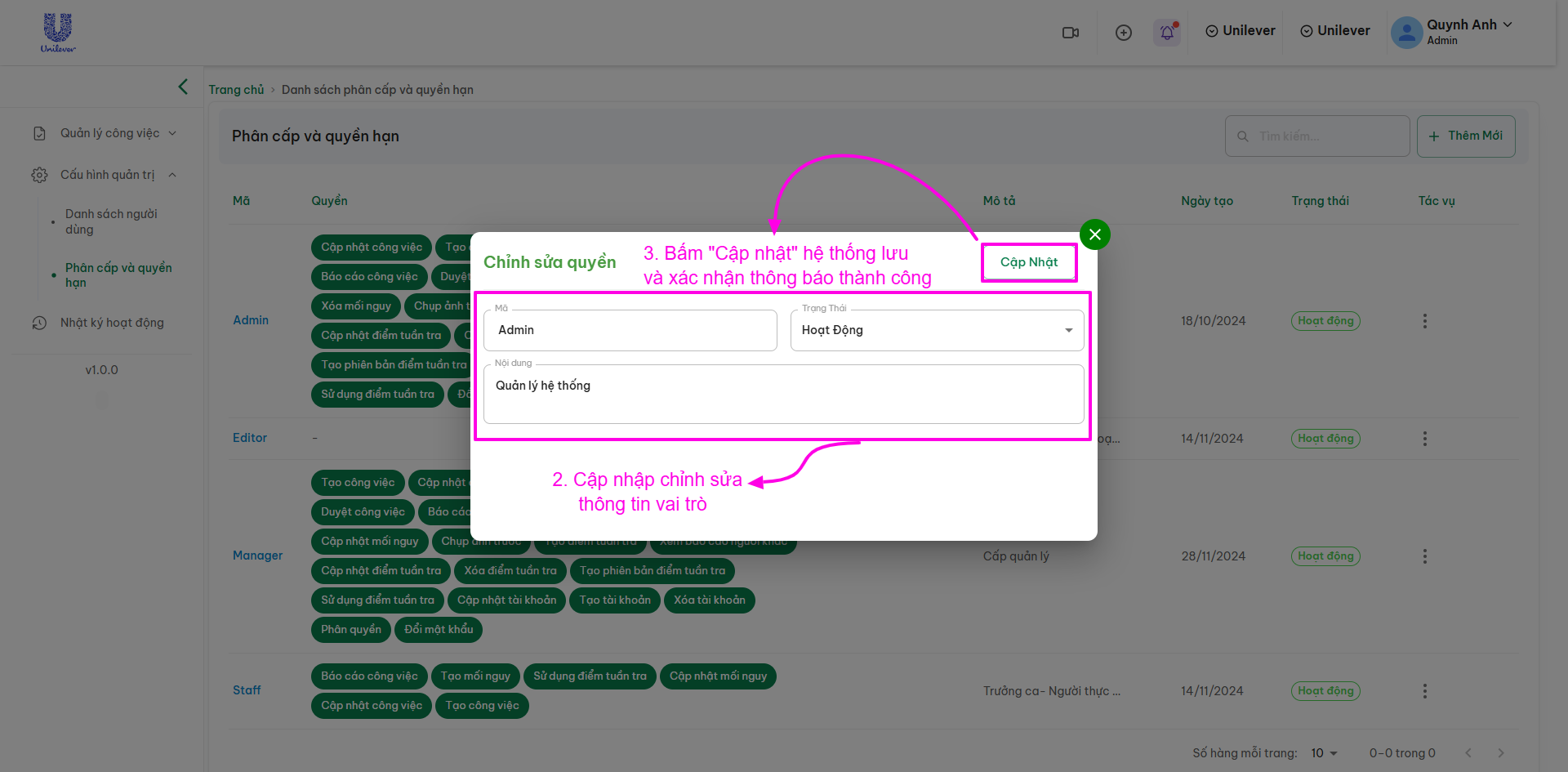Open the Trạng Thái dropdown
The height and width of the screenshot is (772, 1568).
(x=937, y=330)
